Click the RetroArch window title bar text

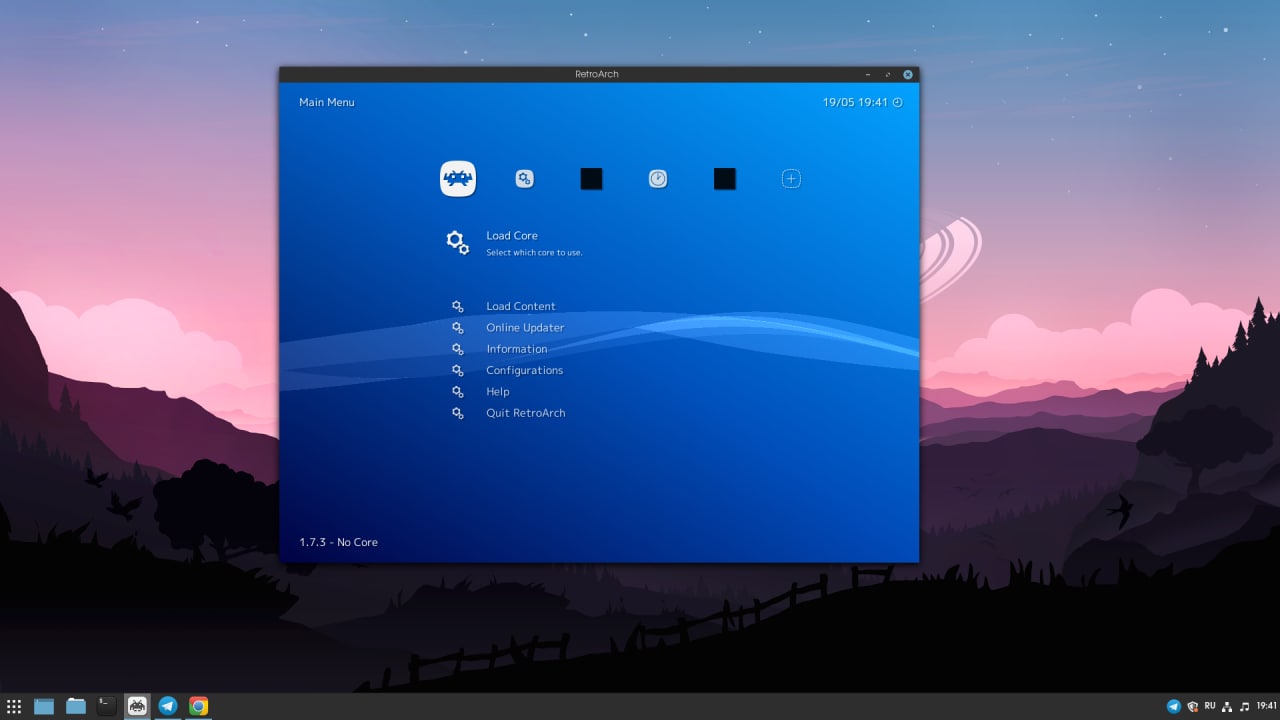coord(597,74)
